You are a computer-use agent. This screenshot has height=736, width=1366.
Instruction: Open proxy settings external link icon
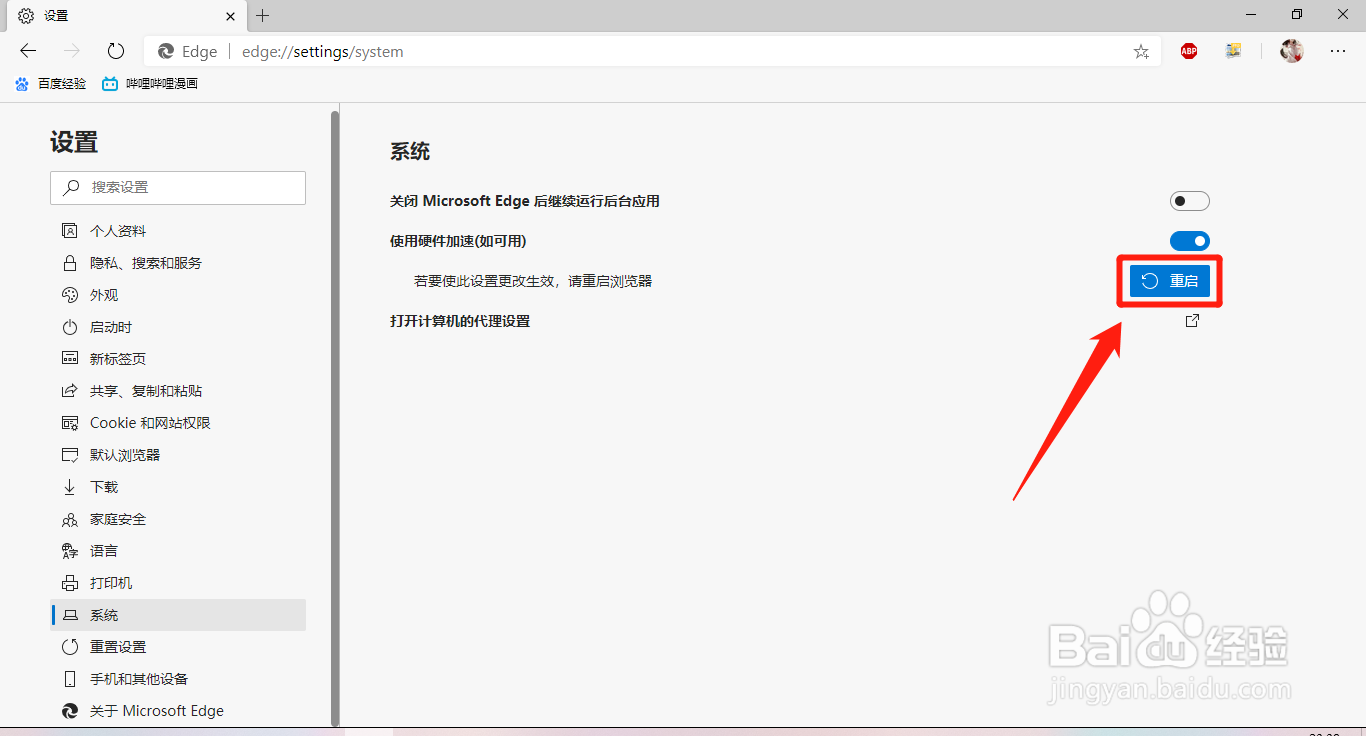1192,321
